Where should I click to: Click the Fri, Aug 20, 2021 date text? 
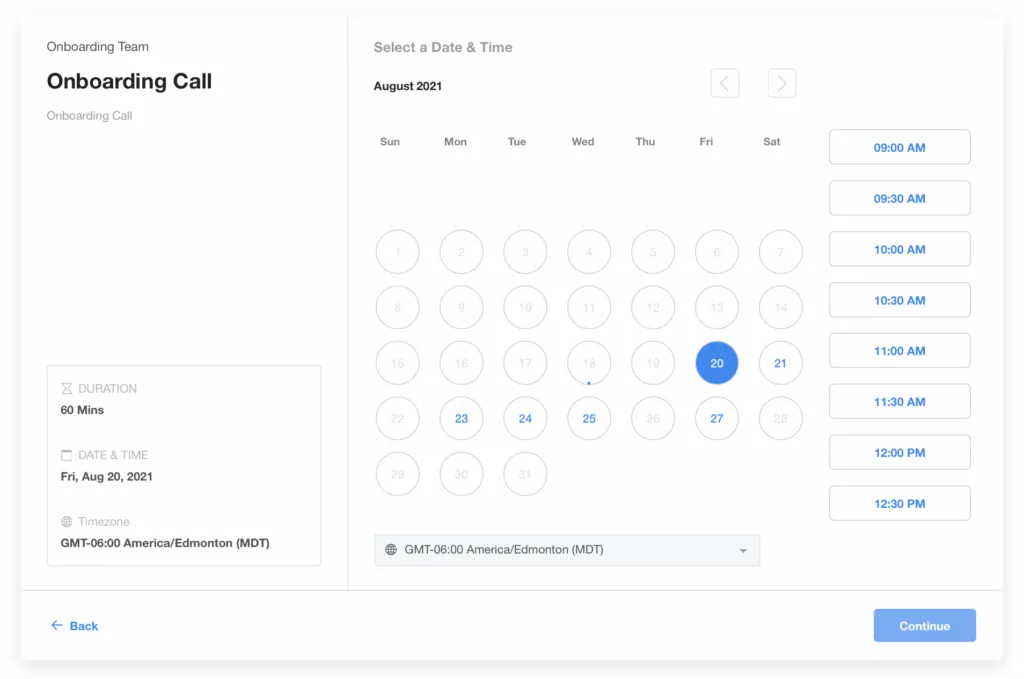coord(106,477)
